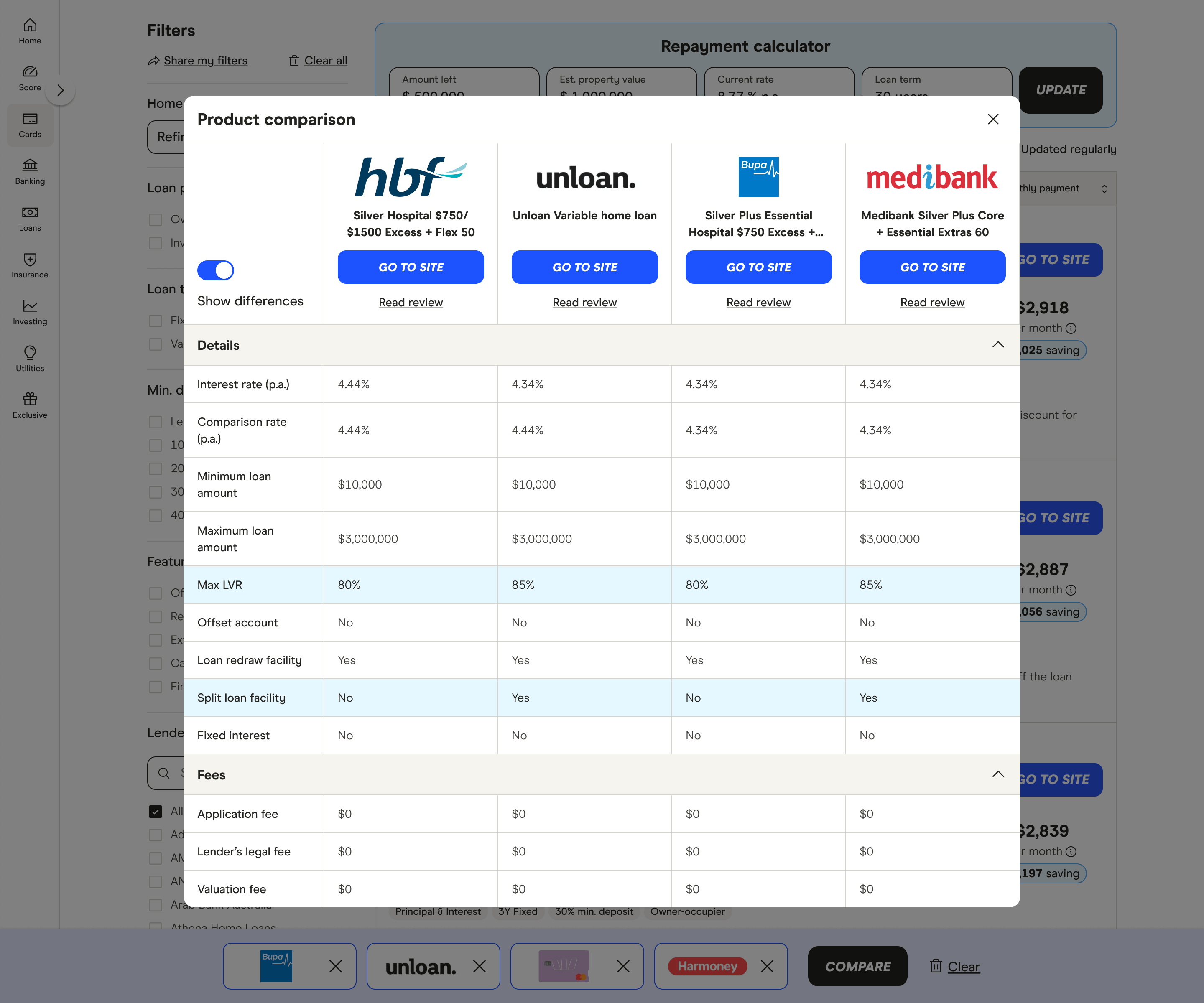Expand the sidebar with arrow button
Image resolution: width=1204 pixels, height=1003 pixels.
(x=60, y=90)
